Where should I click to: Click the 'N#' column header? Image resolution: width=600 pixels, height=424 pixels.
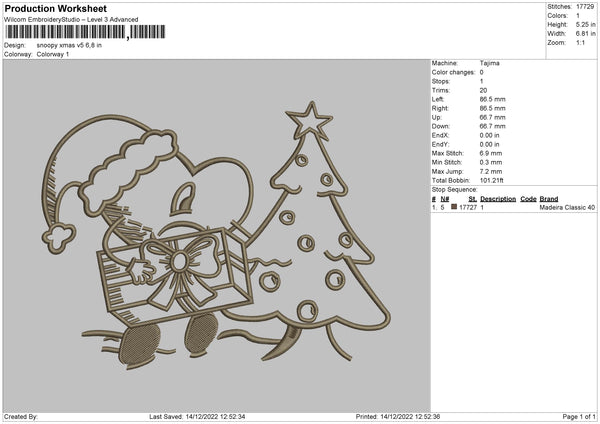445,199
